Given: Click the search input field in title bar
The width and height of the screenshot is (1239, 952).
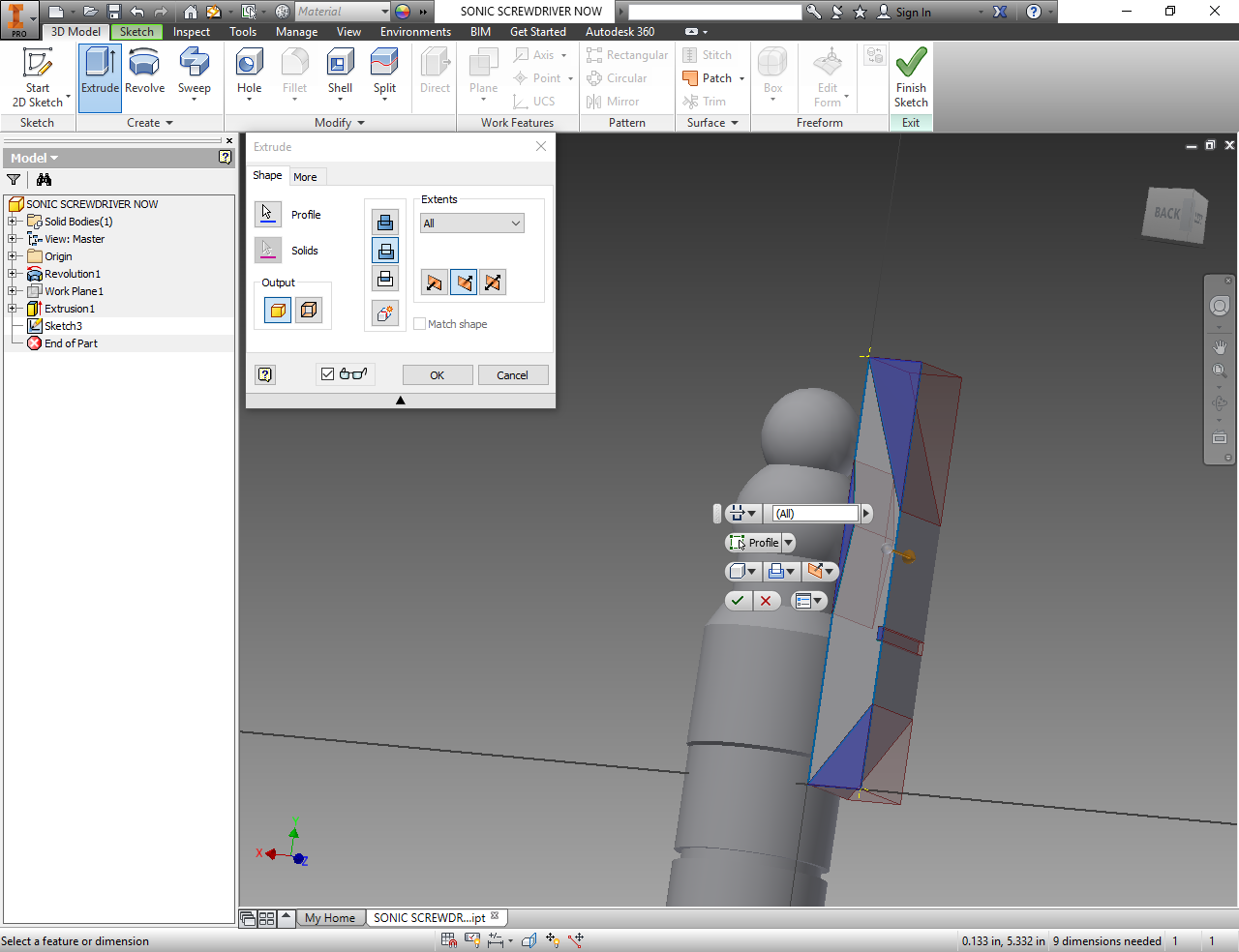Looking at the screenshot, I should tap(715, 12).
